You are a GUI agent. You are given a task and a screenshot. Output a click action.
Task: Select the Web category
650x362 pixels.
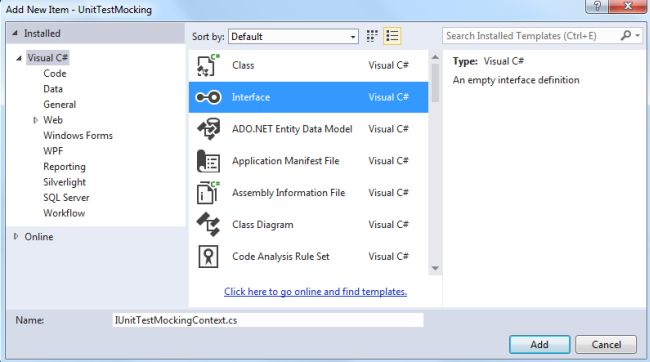click(53, 120)
